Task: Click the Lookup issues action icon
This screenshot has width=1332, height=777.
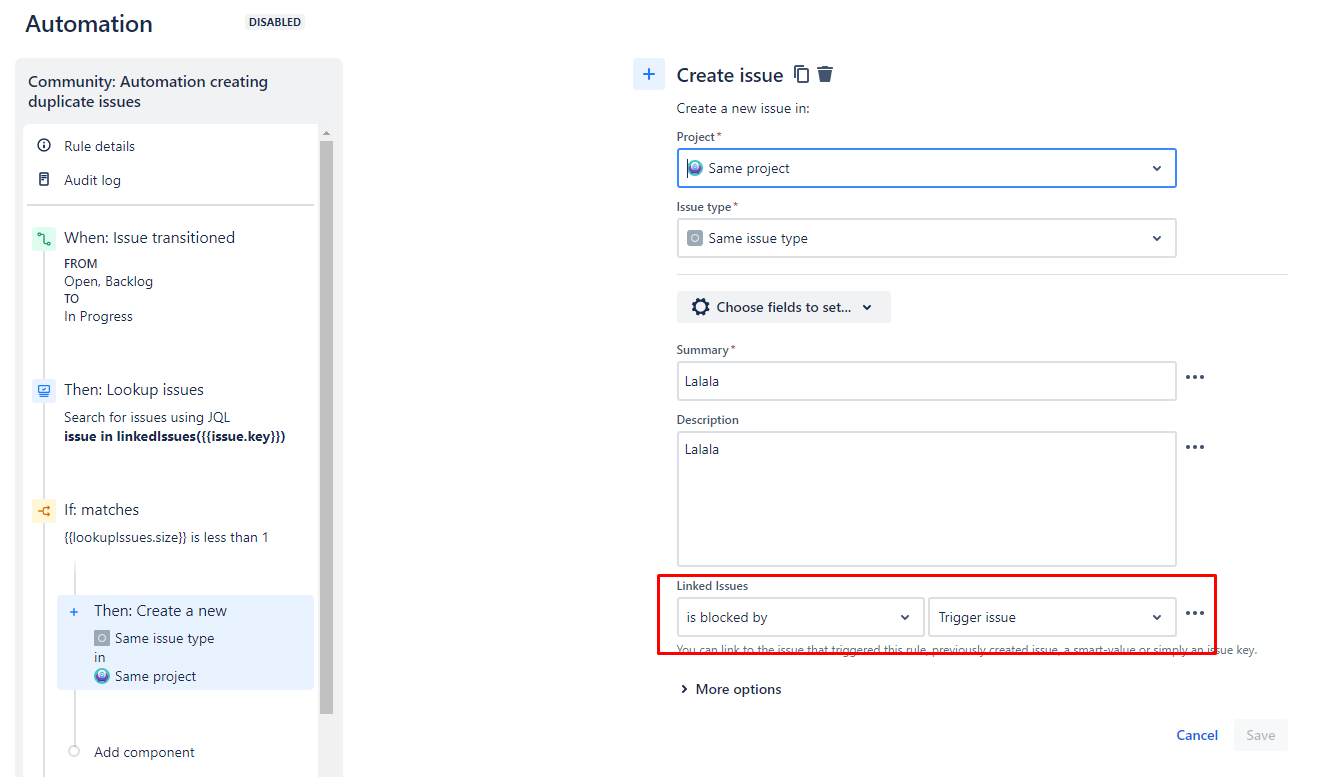Action: point(43,389)
